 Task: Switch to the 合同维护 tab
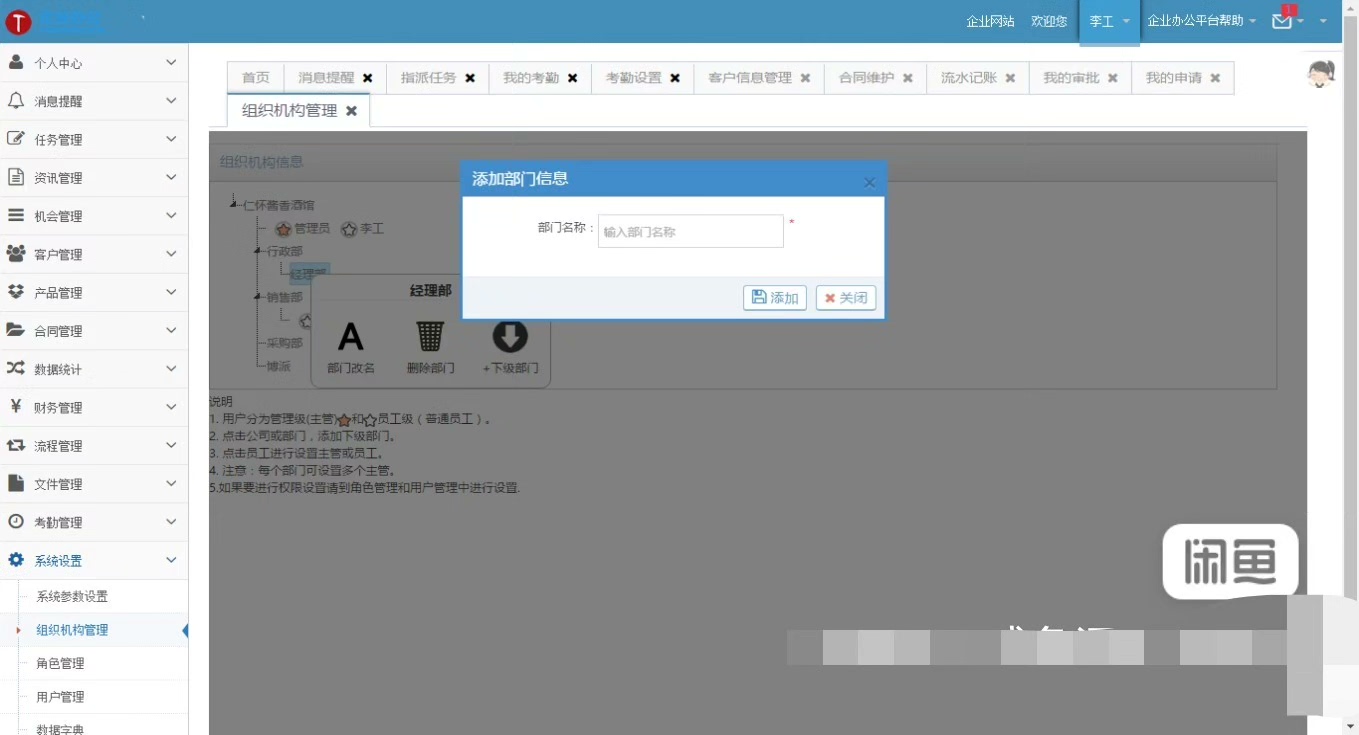pos(876,78)
